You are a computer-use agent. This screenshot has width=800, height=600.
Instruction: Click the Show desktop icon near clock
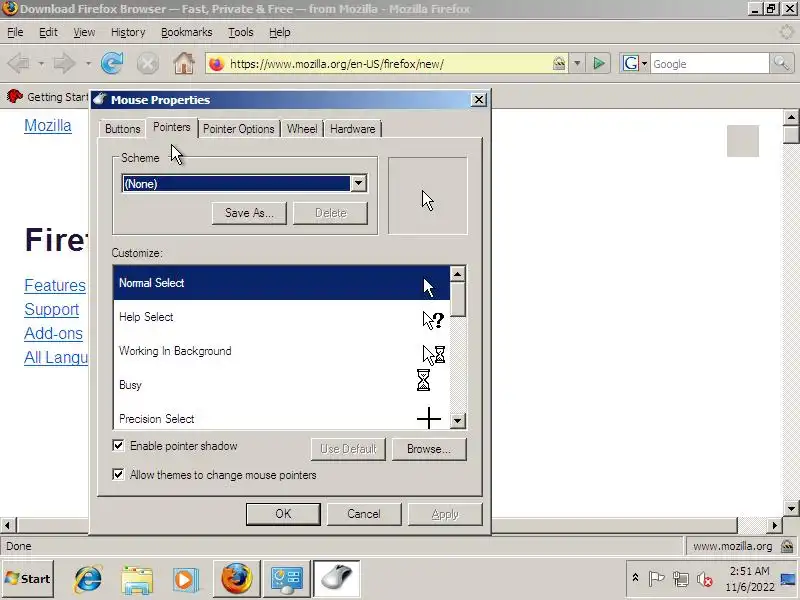[x=789, y=579]
